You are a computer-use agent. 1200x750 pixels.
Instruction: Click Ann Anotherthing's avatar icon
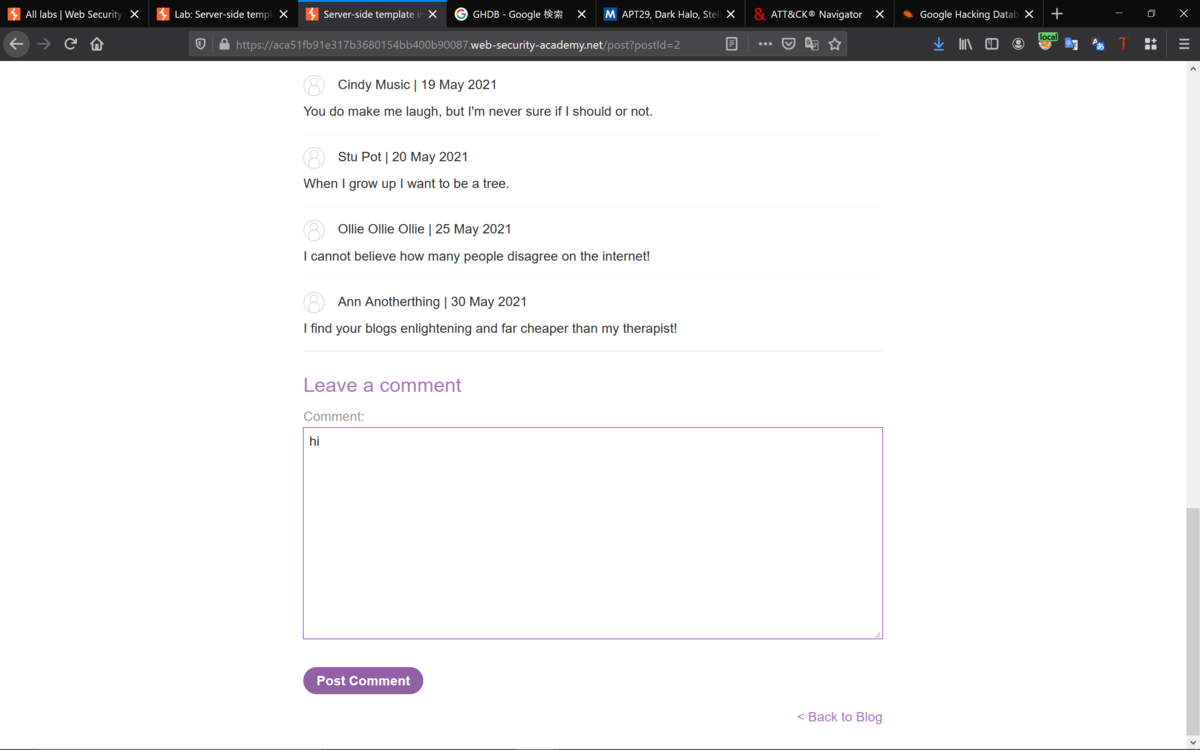coord(314,302)
